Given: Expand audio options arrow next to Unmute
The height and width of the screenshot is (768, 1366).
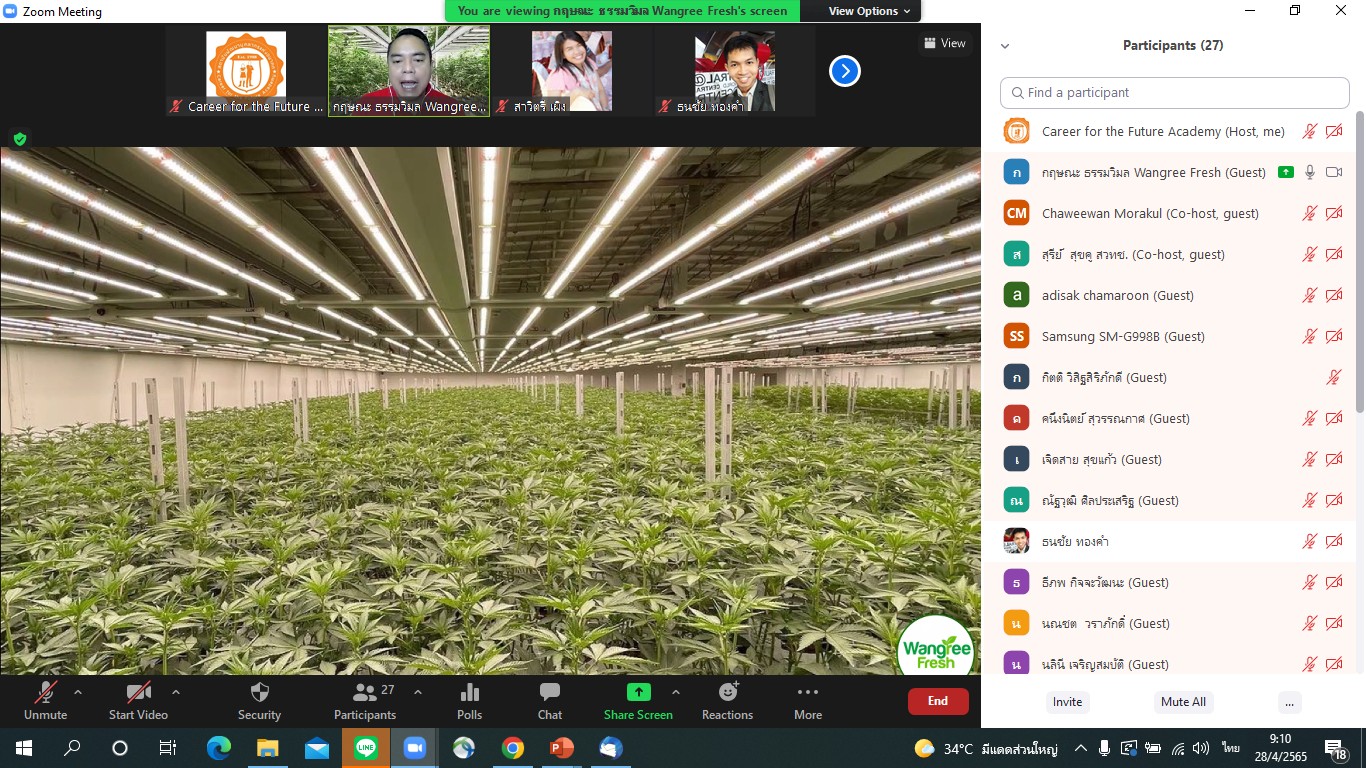Looking at the screenshot, I should pyautogui.click(x=78, y=692).
